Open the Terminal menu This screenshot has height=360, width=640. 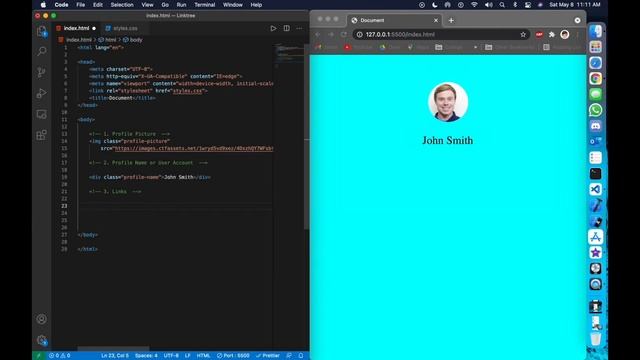pos(204,5)
